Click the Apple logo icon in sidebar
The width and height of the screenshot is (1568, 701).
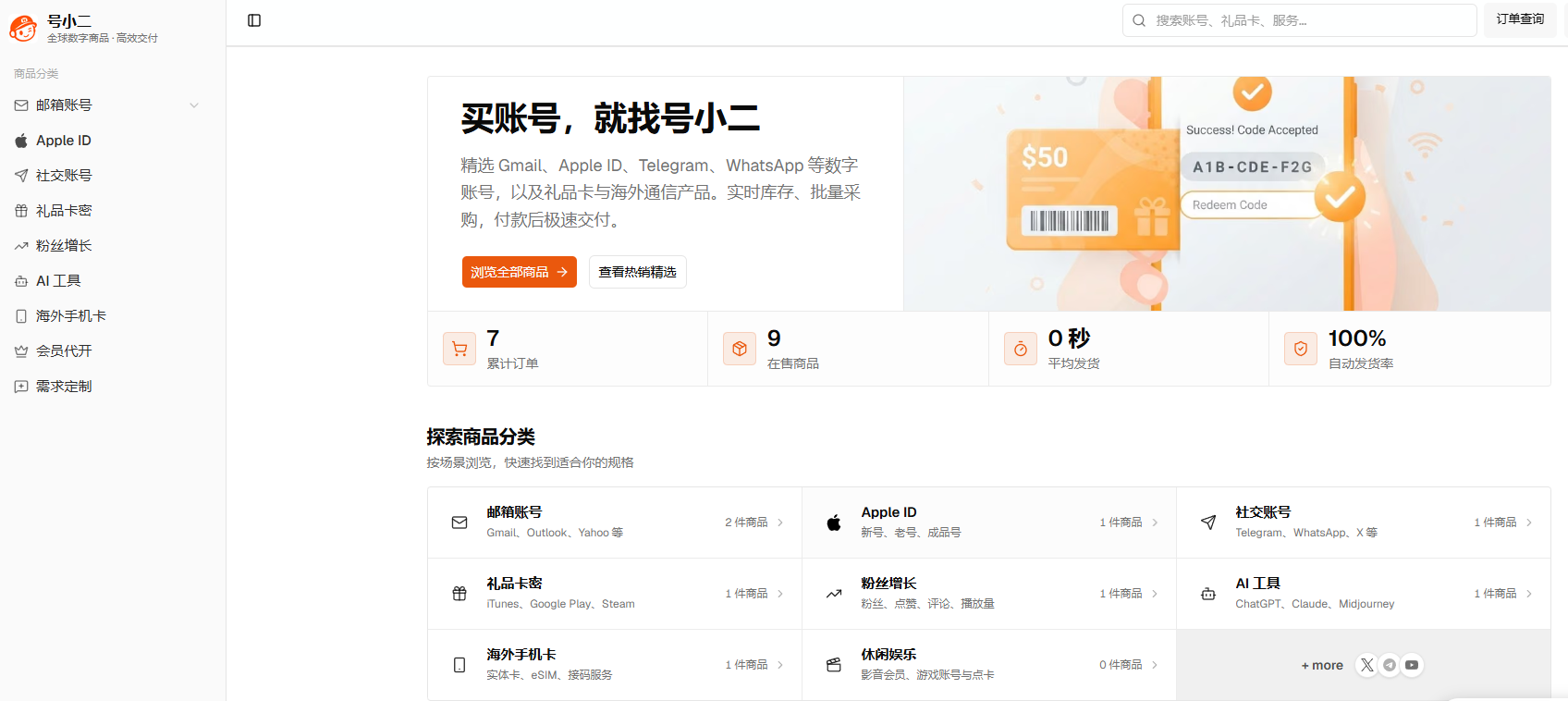pos(21,141)
